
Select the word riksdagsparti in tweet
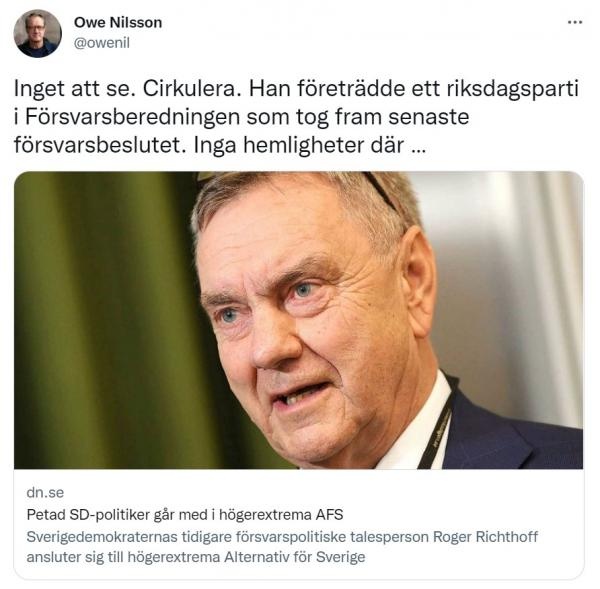(512, 89)
